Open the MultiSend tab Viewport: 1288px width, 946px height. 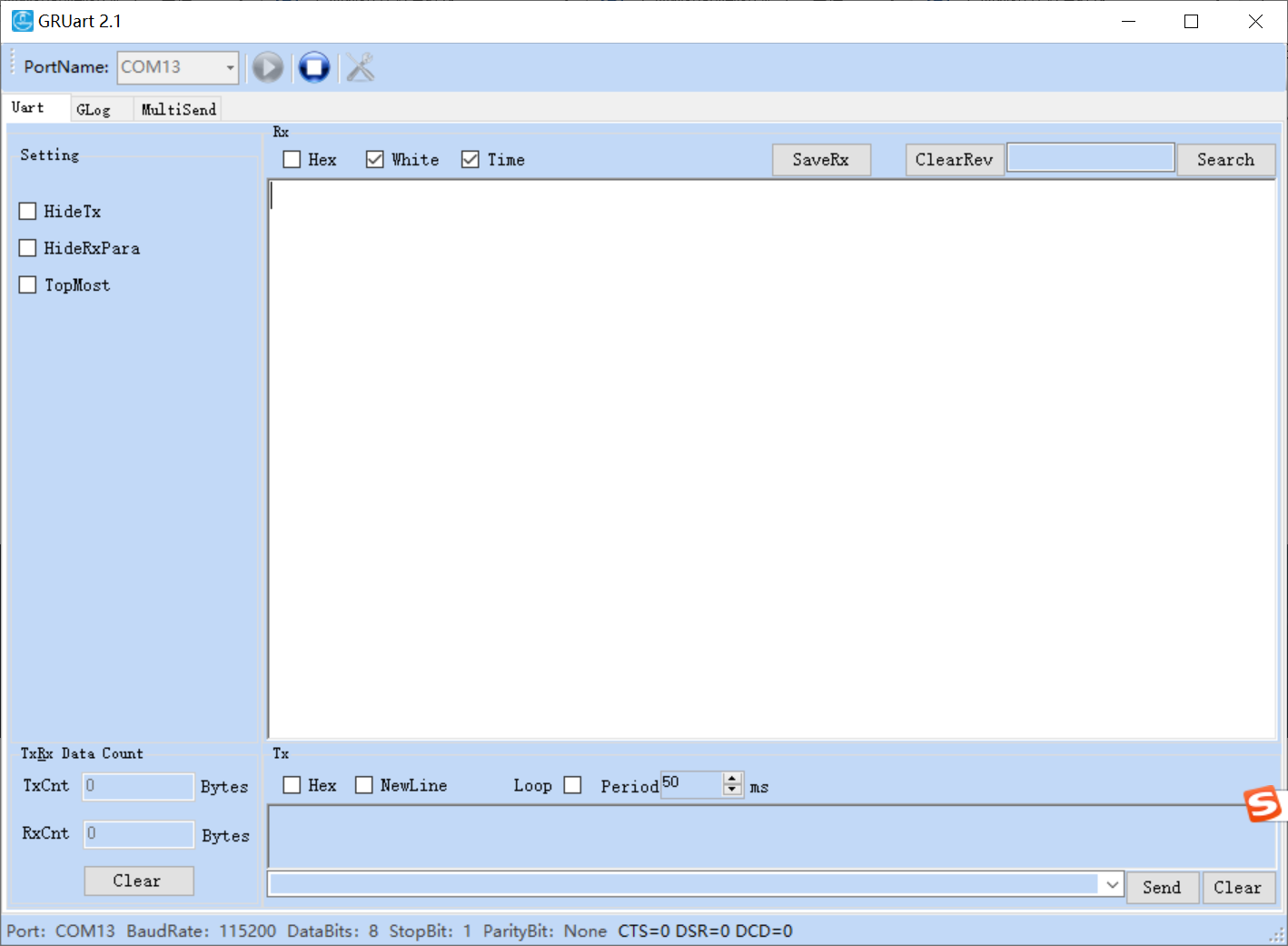pyautogui.click(x=178, y=110)
